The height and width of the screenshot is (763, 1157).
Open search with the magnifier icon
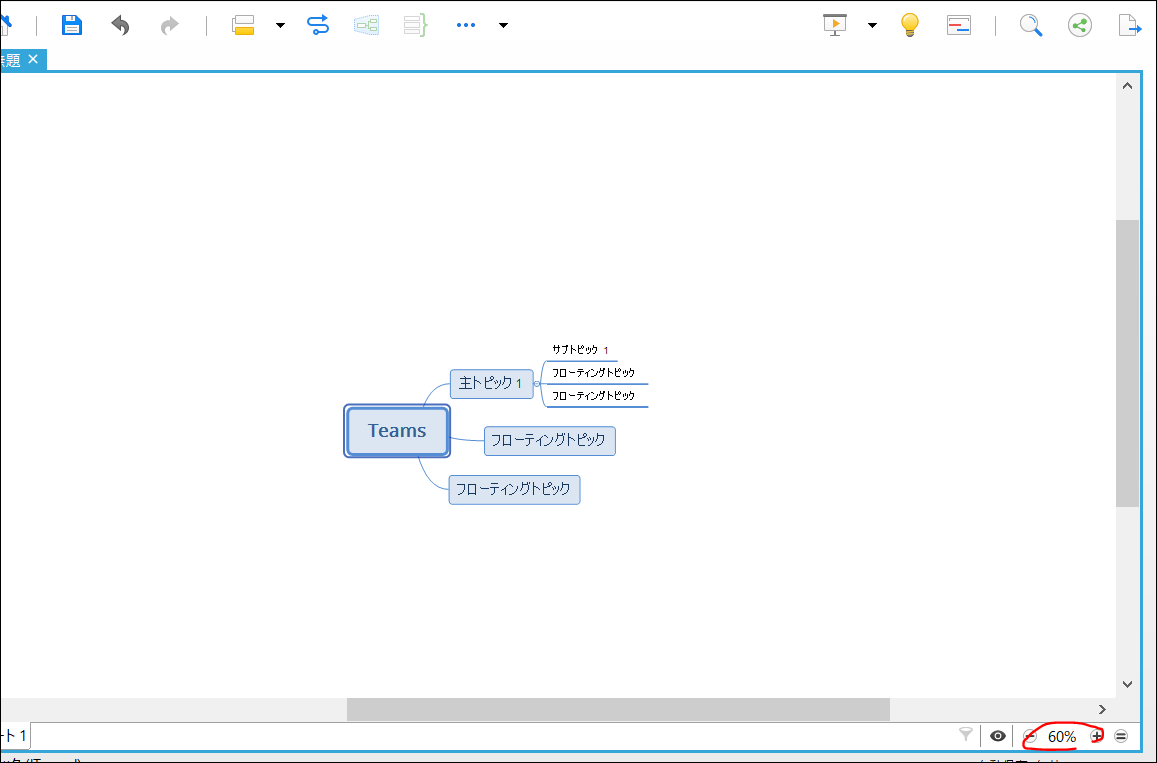[x=1031, y=25]
